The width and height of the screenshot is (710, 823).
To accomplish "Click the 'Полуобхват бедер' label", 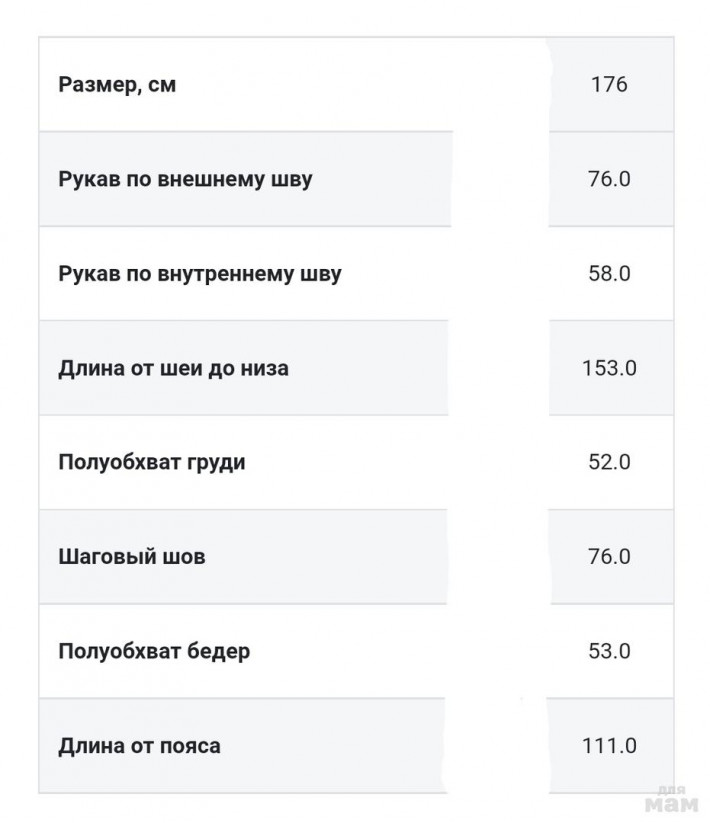I will tap(154, 652).
